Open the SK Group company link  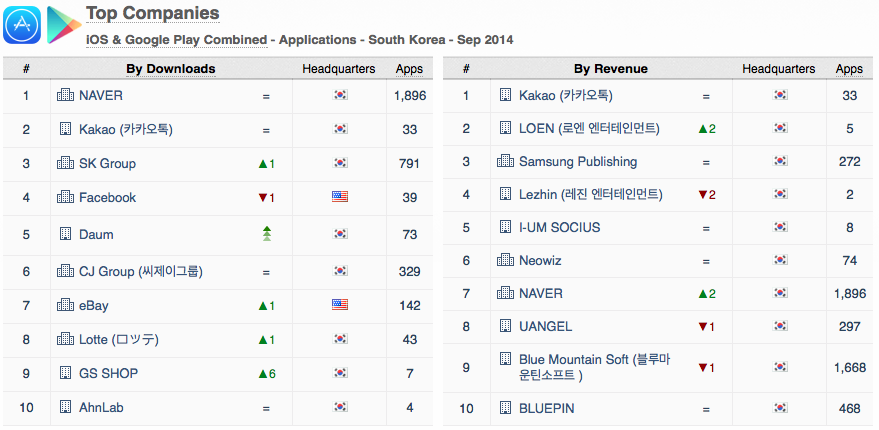[x=107, y=164]
